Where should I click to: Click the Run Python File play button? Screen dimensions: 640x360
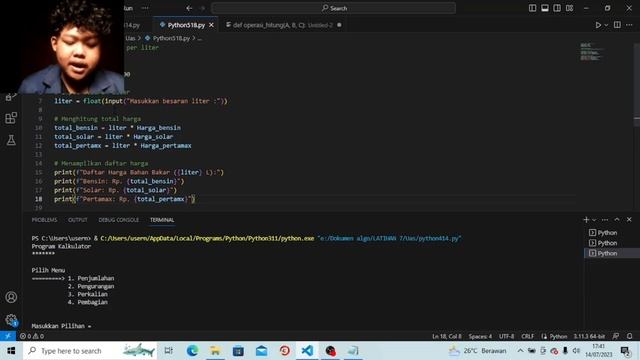click(x=598, y=25)
